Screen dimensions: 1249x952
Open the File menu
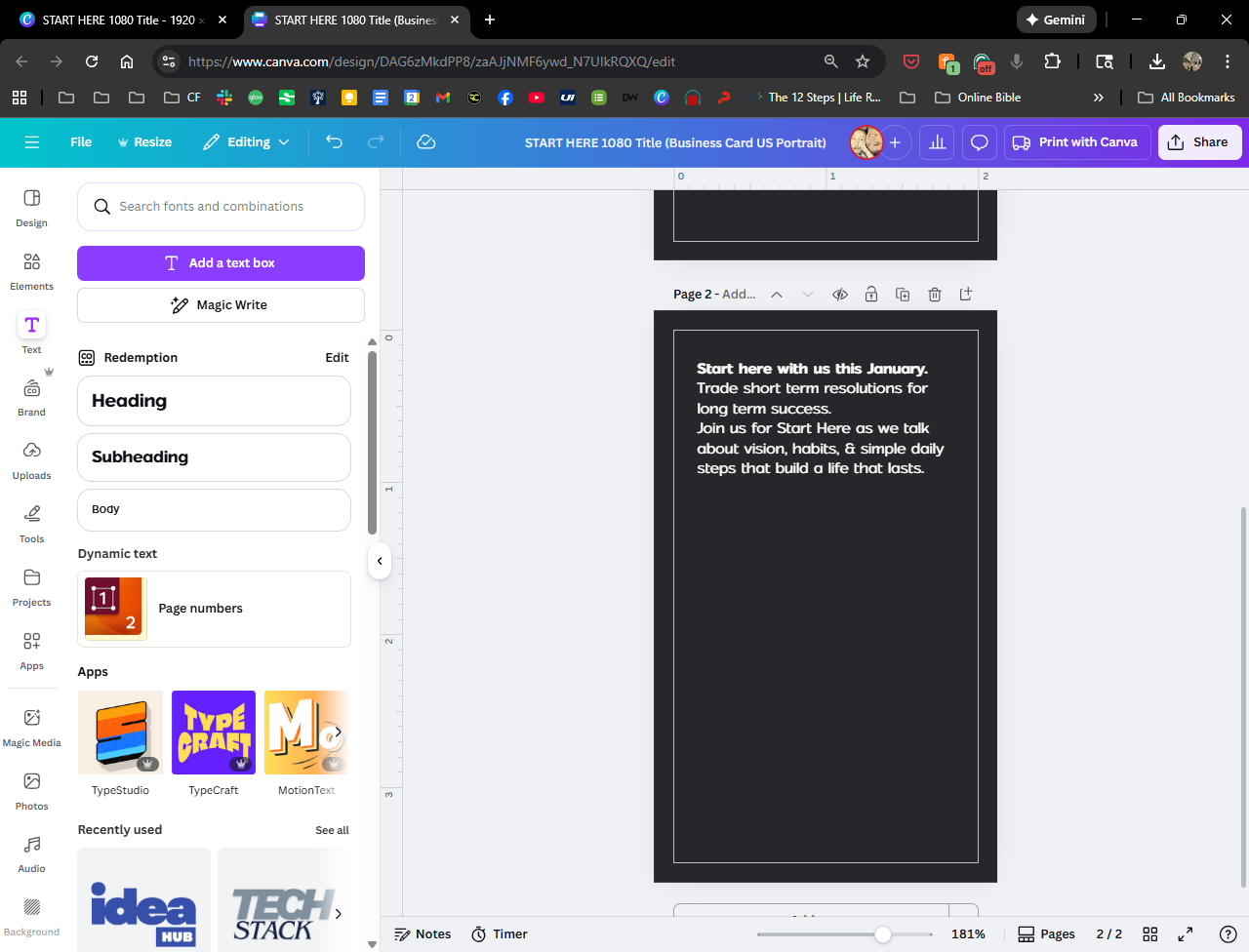click(81, 142)
